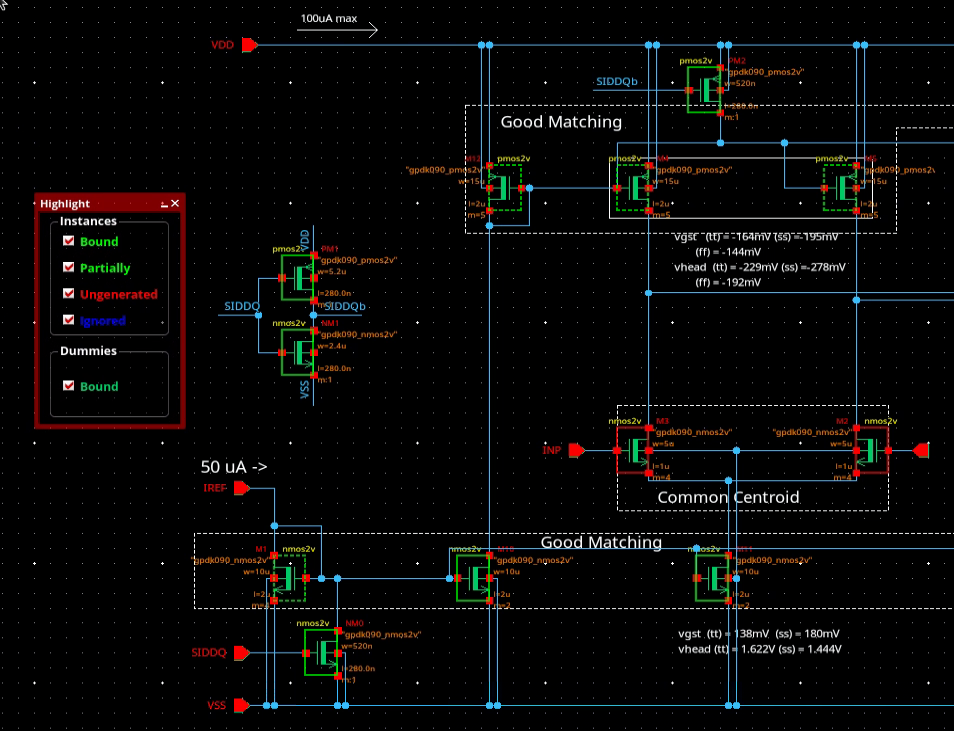Select the SIDDQb label at inverter output

[344, 306]
